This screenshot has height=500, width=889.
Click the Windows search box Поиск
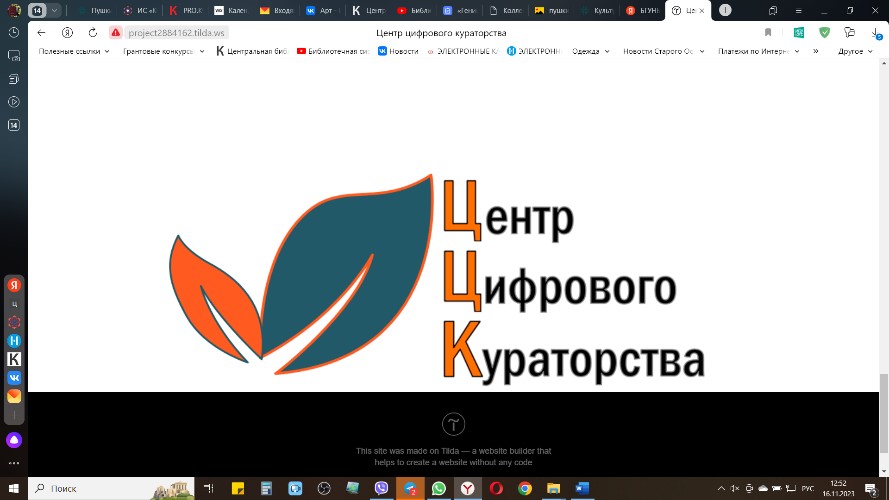click(112, 488)
